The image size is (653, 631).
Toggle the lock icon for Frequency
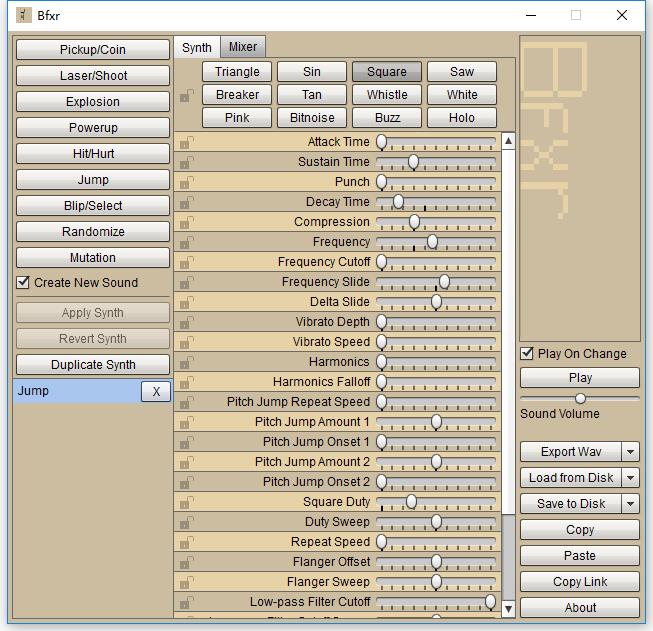187,242
